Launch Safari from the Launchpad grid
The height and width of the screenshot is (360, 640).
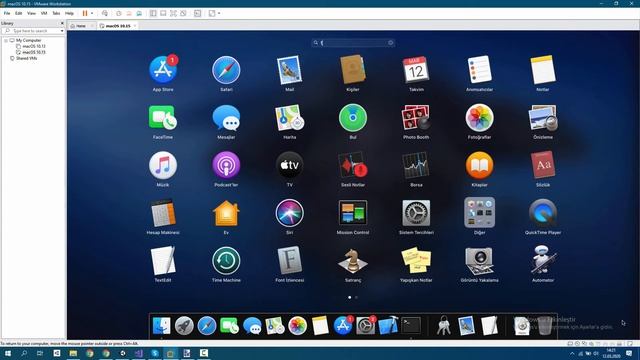(x=226, y=70)
